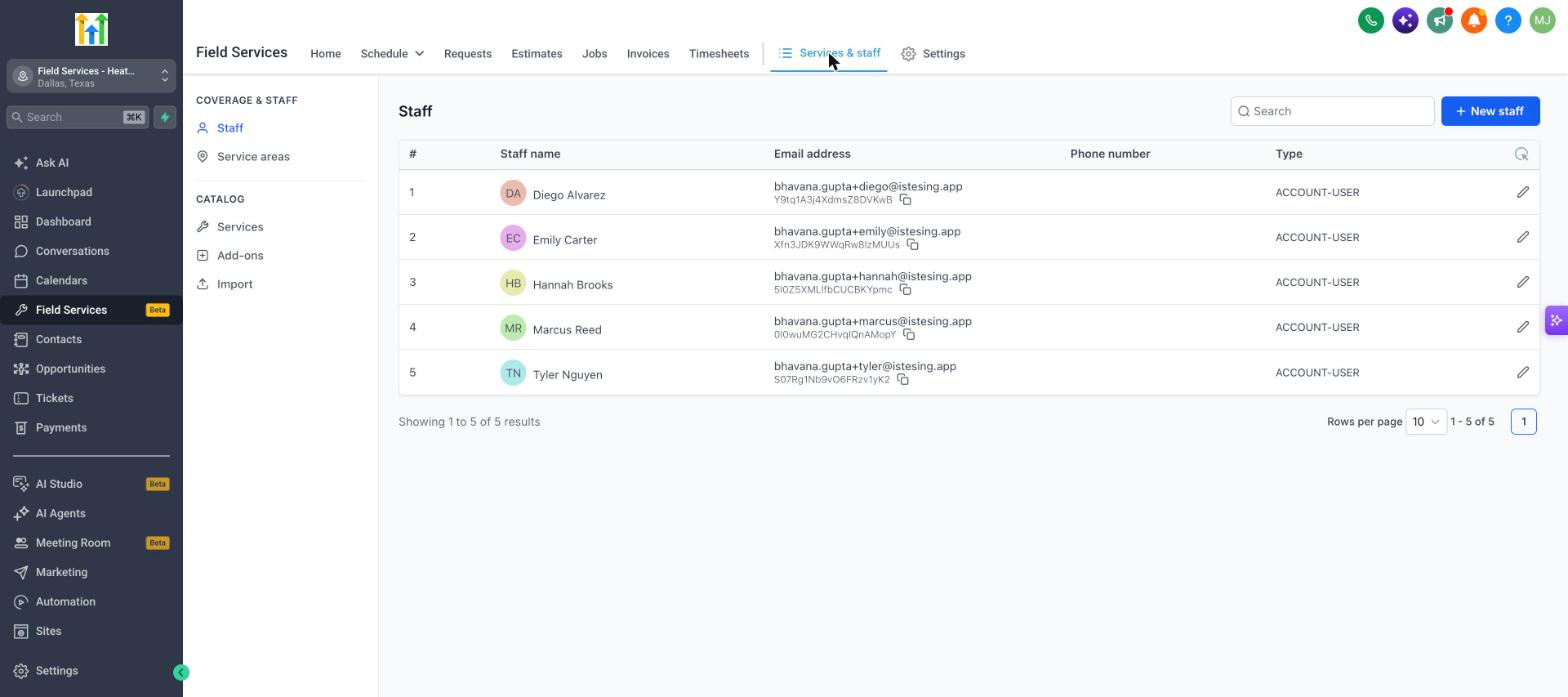The image size is (1568, 697).
Task: Open Ask AI in the left sidebar
Action: pyautogui.click(x=52, y=163)
